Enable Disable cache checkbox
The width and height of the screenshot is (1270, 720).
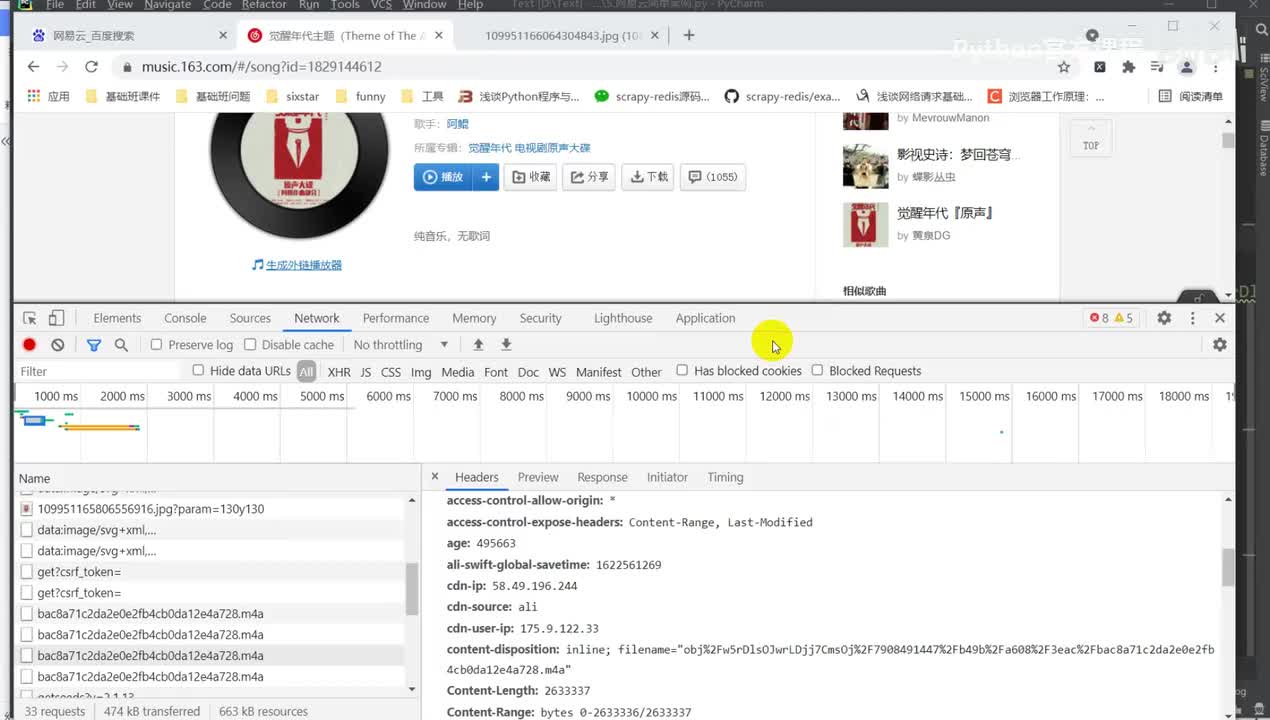pos(250,345)
